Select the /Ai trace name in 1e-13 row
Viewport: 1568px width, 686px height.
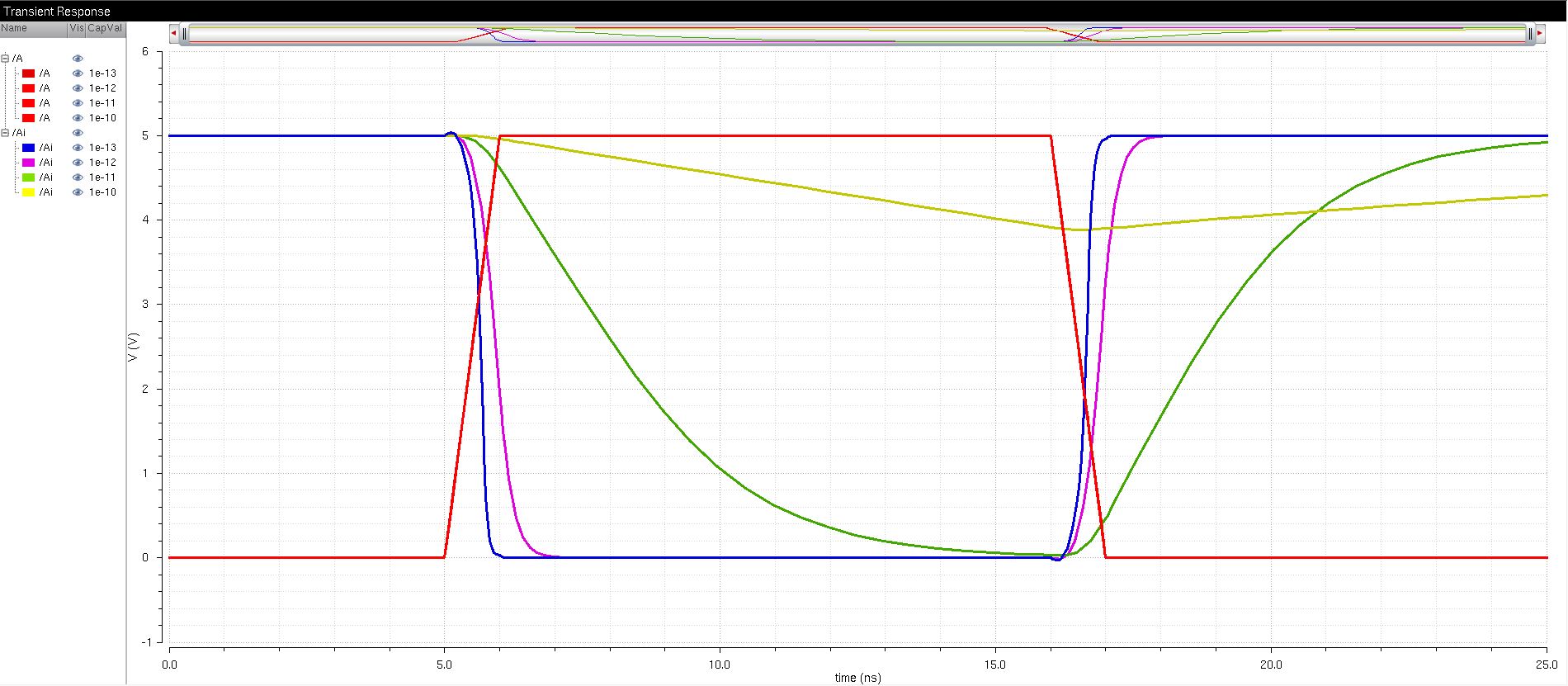(x=46, y=148)
